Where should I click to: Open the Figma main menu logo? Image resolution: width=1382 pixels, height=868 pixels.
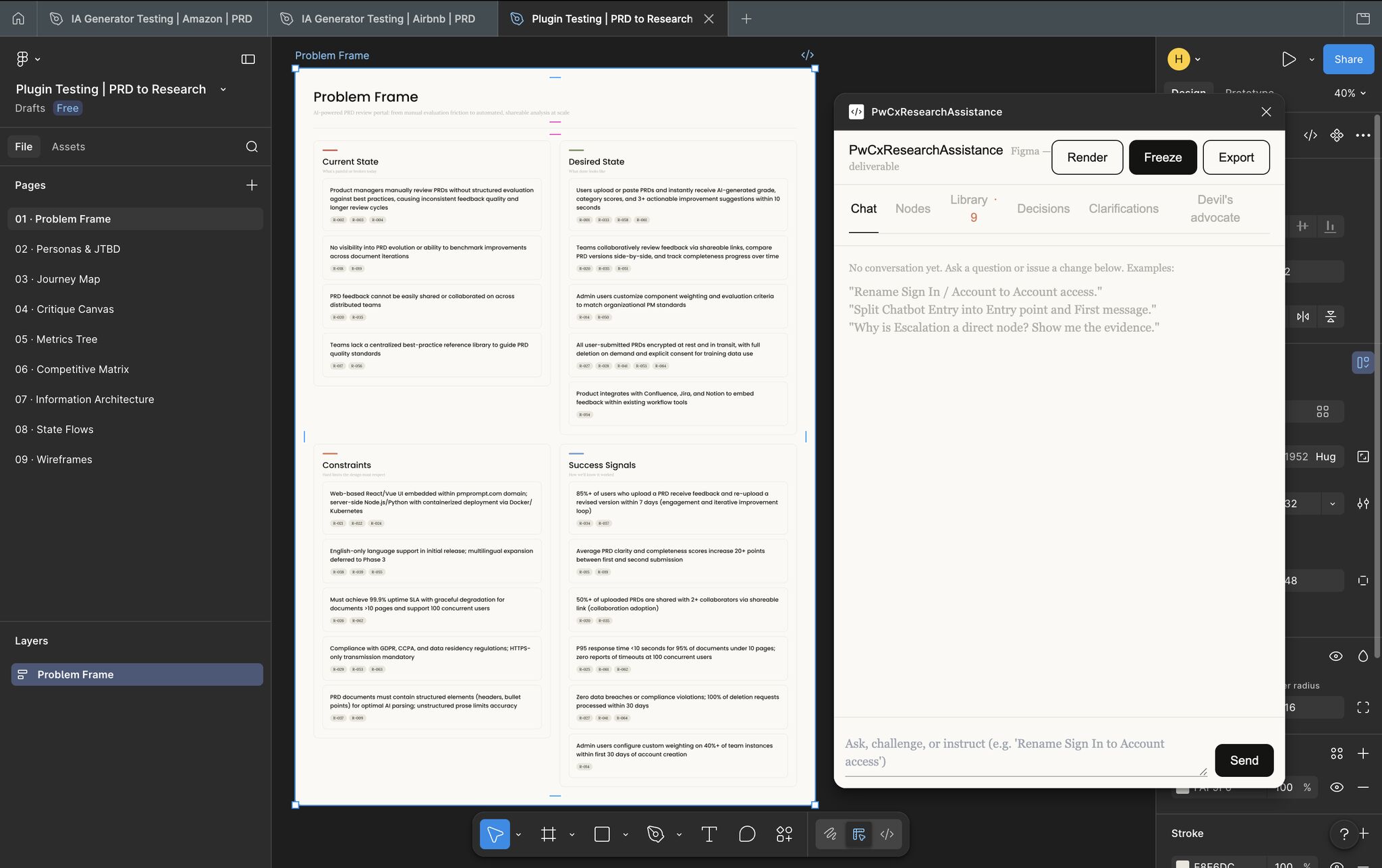tap(22, 59)
